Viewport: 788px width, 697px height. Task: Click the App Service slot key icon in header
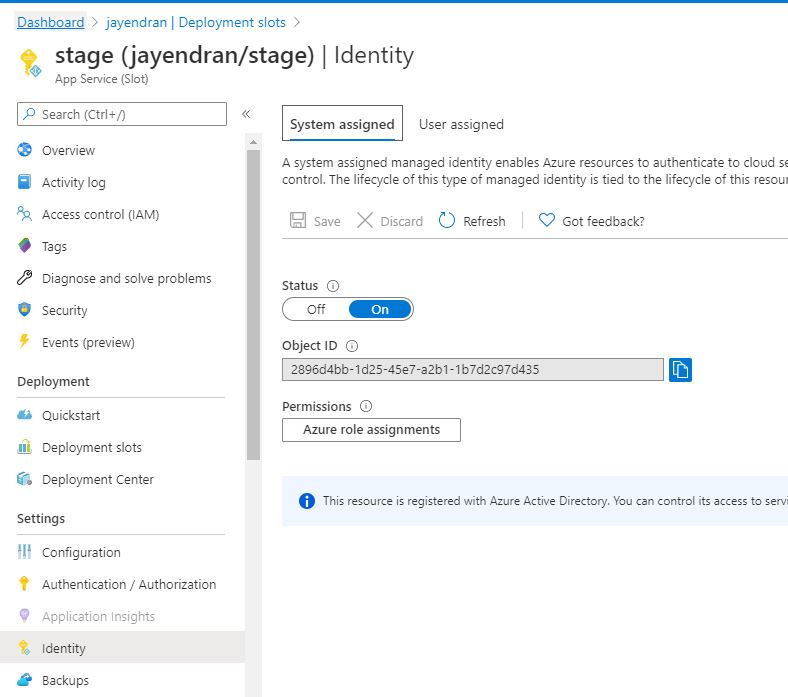pos(30,63)
